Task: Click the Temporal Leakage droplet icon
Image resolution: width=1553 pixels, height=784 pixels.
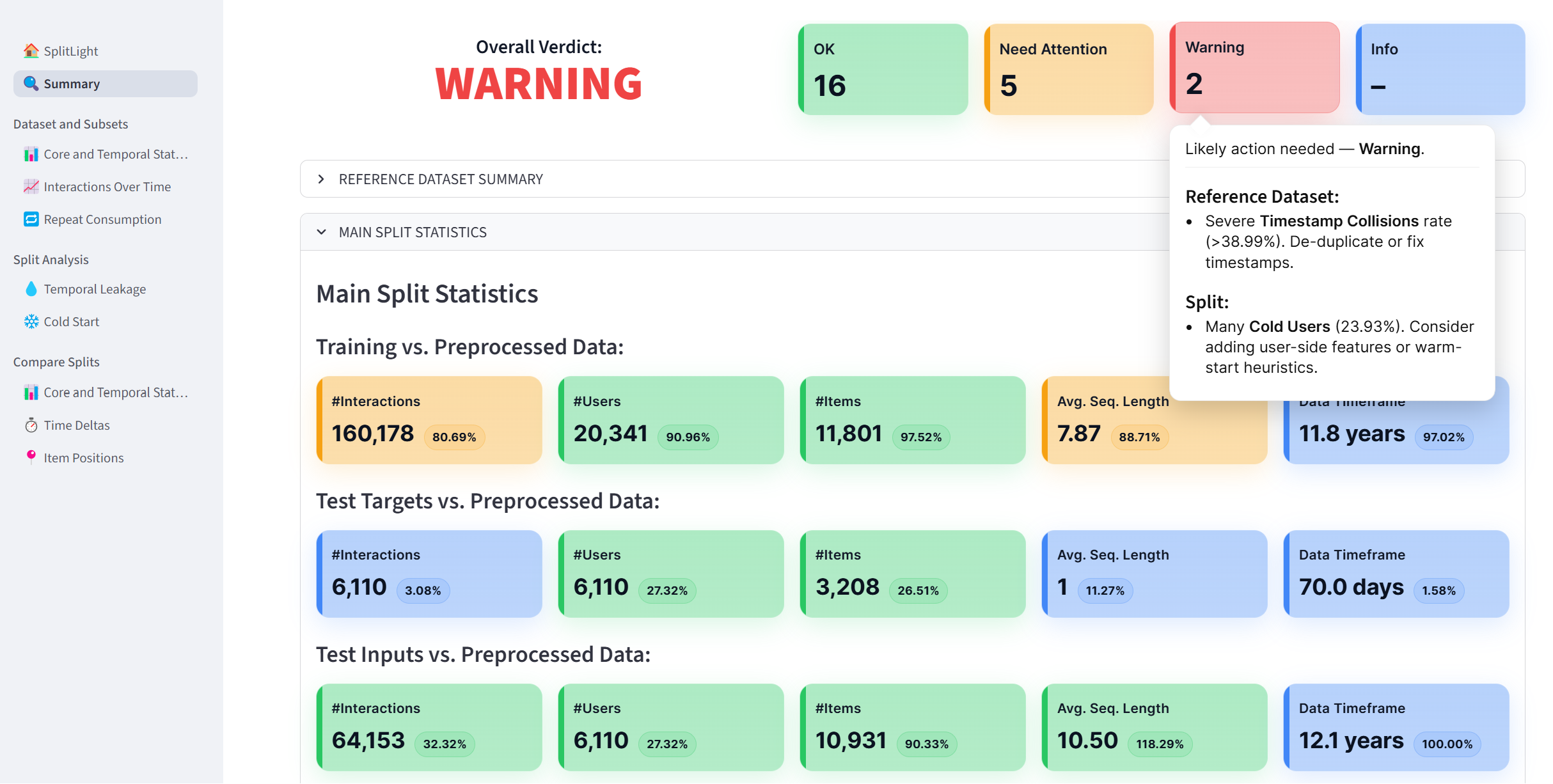Action: [x=31, y=289]
